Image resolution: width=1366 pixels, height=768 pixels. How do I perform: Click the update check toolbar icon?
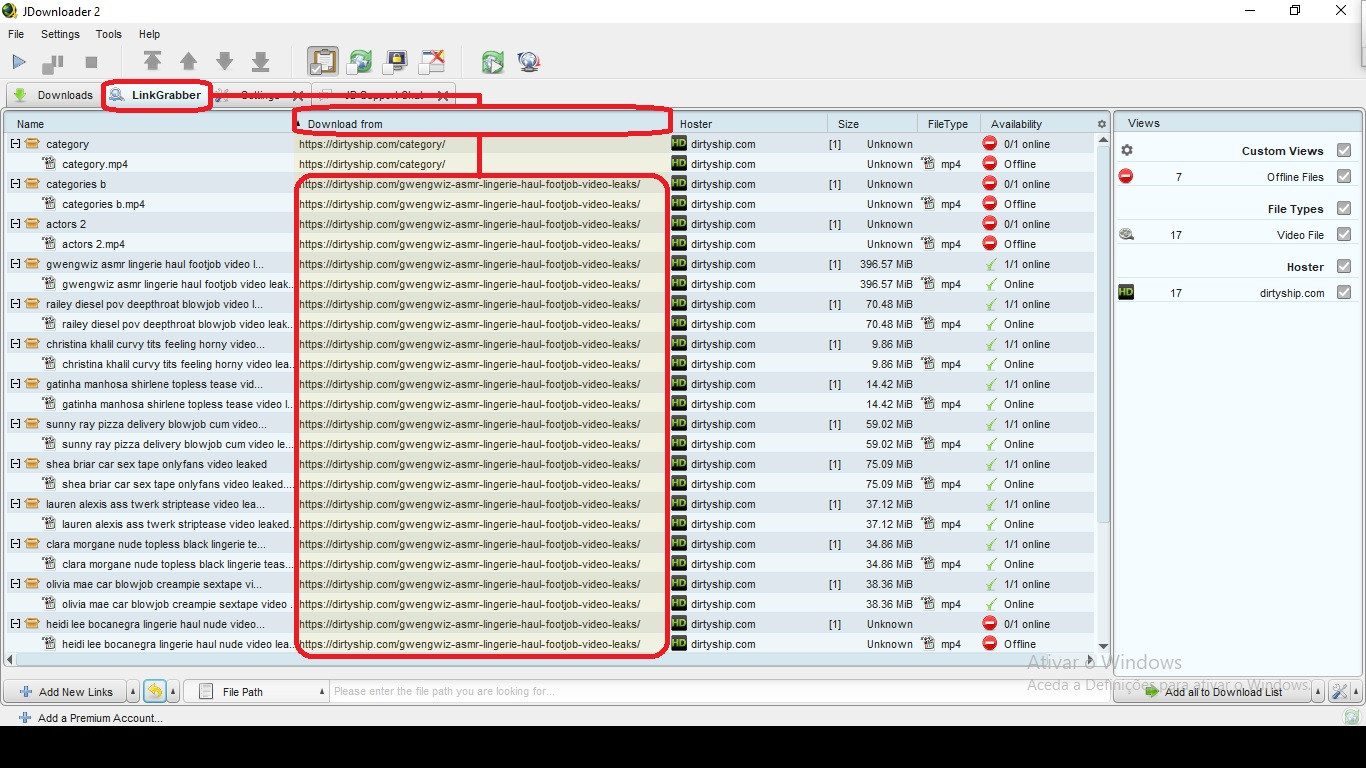[492, 62]
